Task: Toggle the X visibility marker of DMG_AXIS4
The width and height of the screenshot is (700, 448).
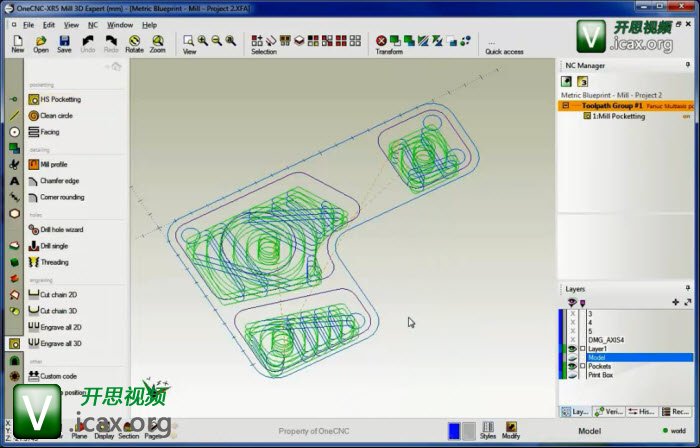Action: 572,340
